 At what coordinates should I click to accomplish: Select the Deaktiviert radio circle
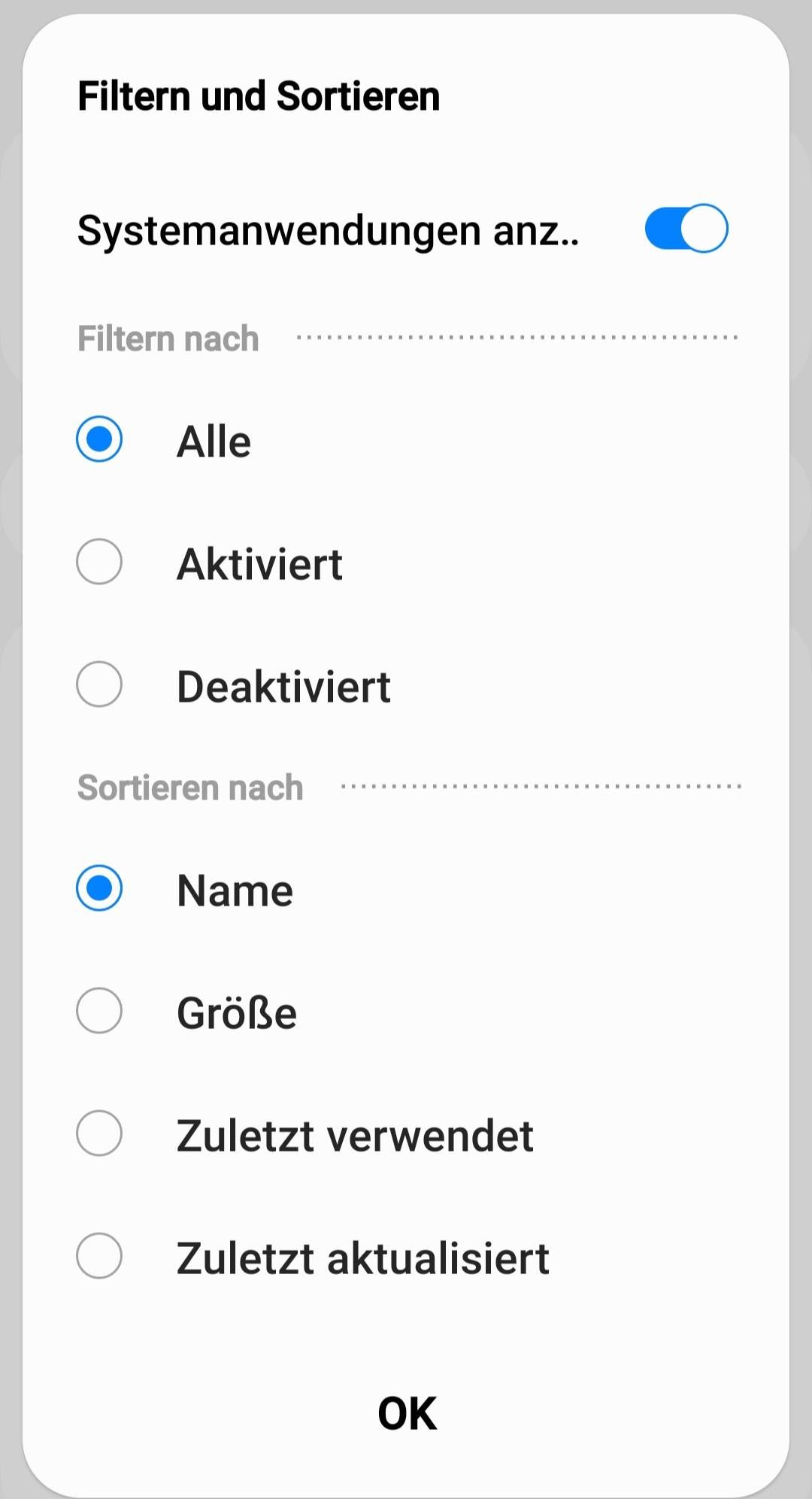click(99, 684)
